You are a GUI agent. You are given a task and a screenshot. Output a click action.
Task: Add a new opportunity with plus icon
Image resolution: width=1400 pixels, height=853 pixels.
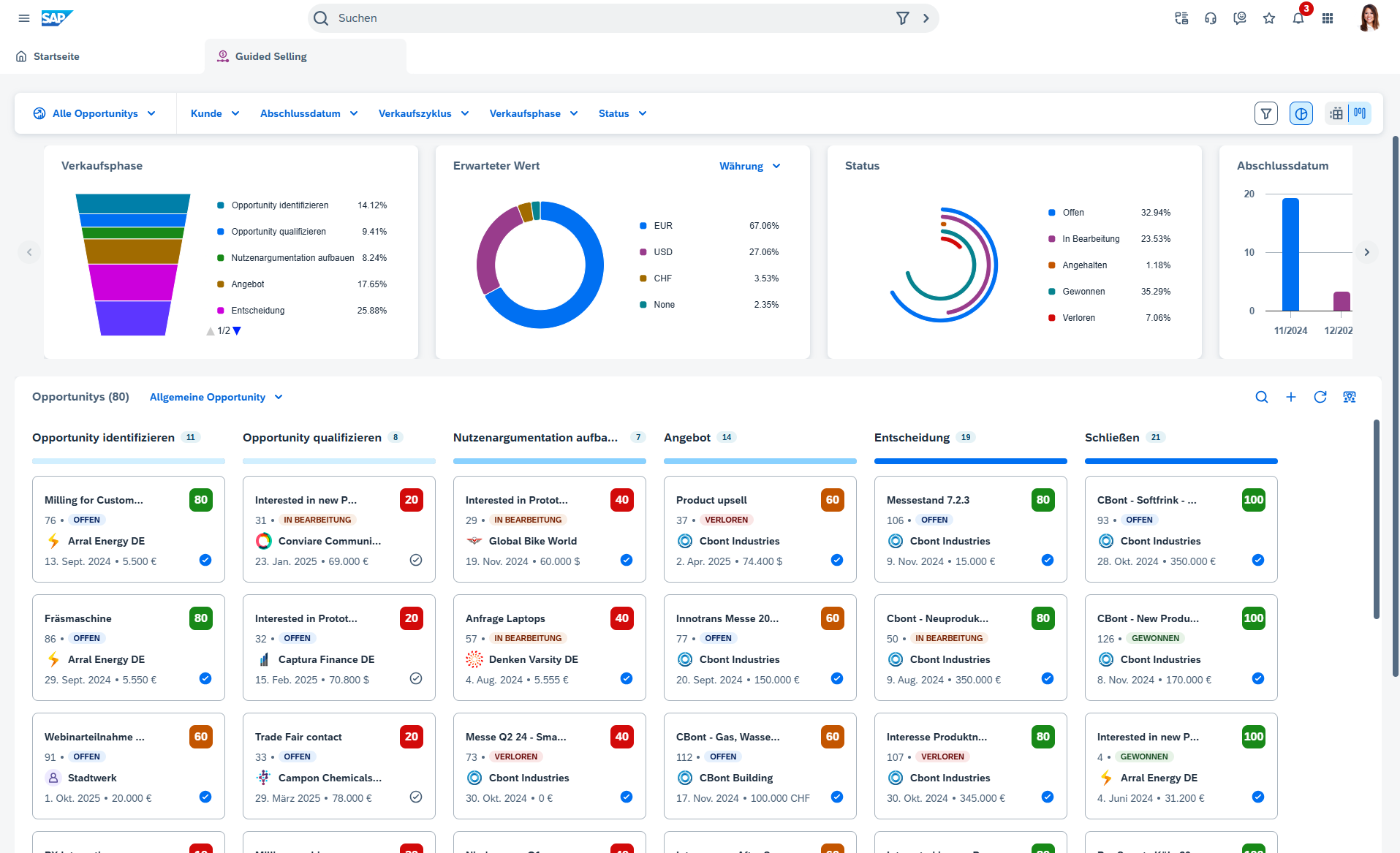click(x=1291, y=397)
